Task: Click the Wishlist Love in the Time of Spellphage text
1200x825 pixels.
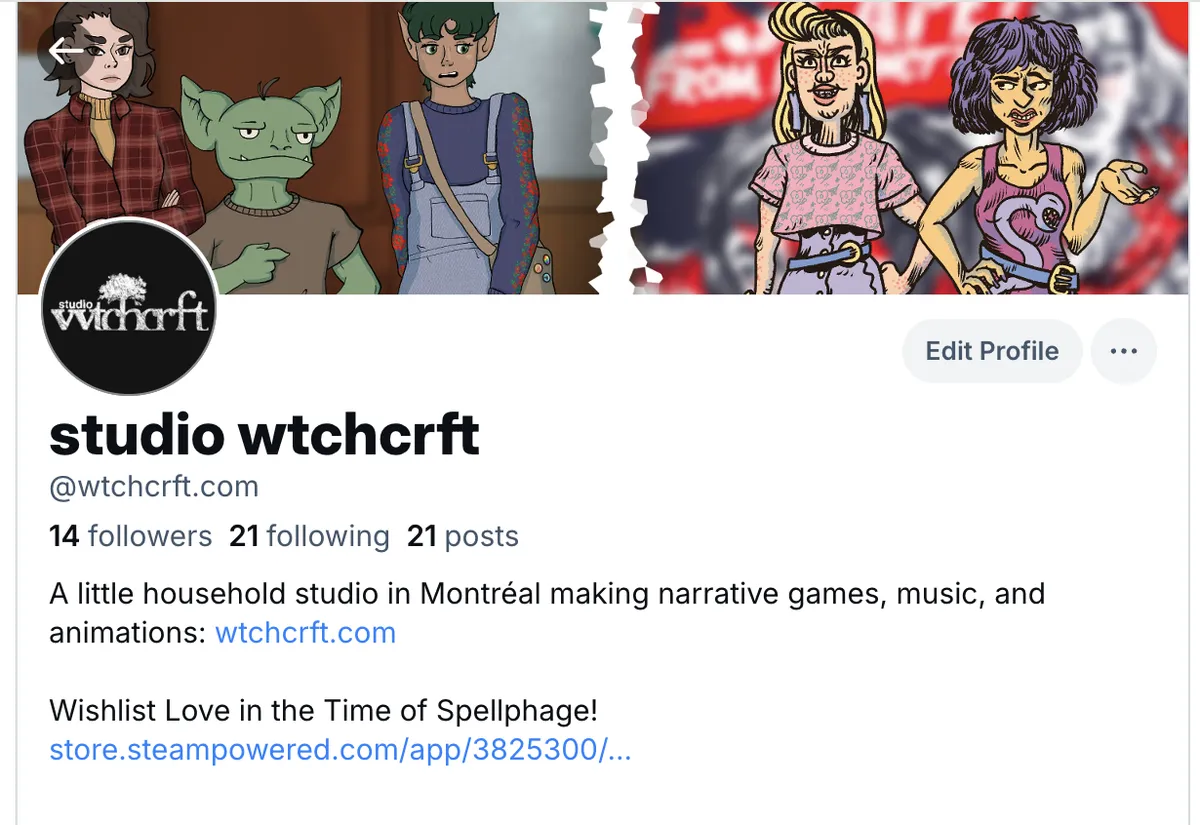Action: (324, 711)
